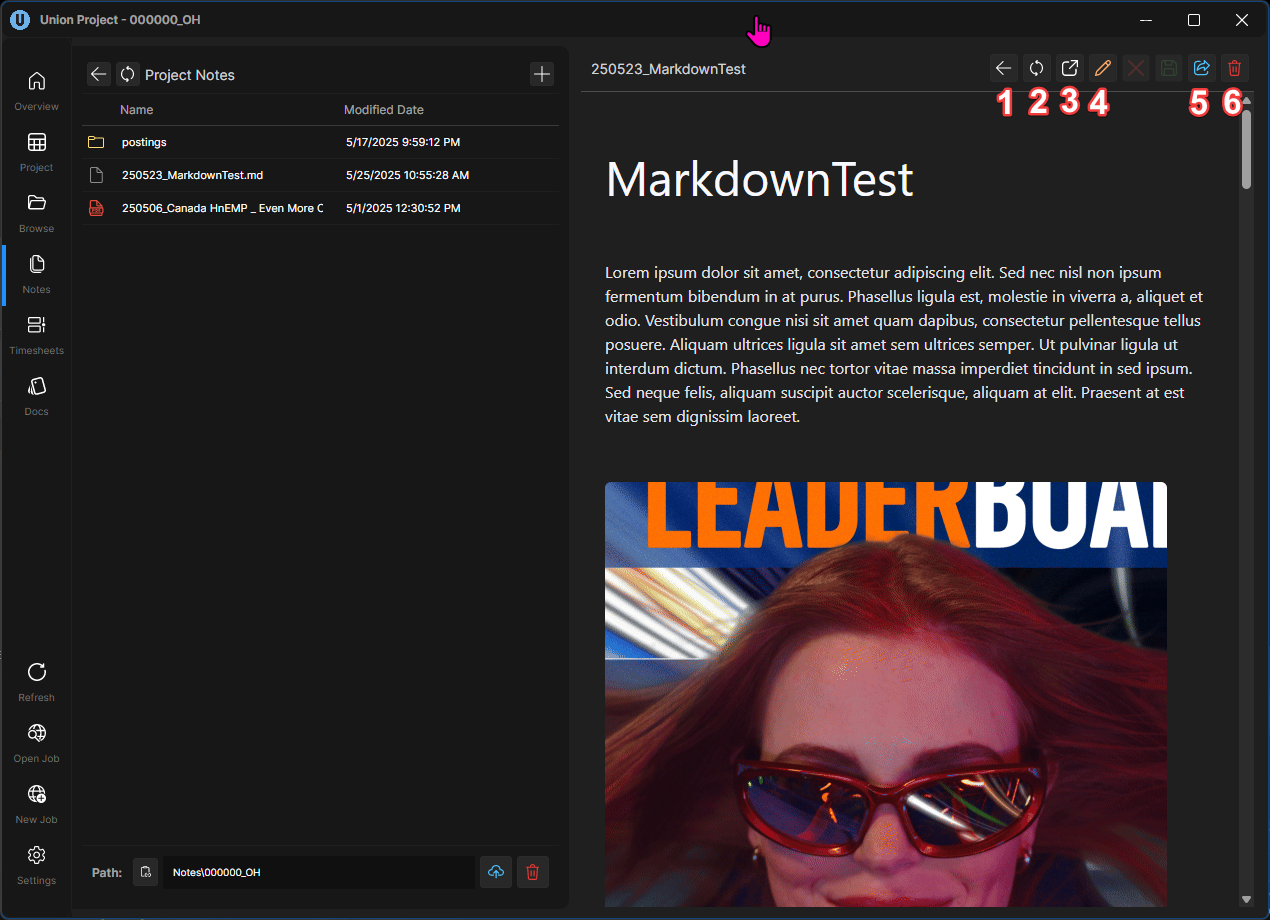1270x920 pixels.
Task: Close the Union Project window
Action: coord(1242,20)
